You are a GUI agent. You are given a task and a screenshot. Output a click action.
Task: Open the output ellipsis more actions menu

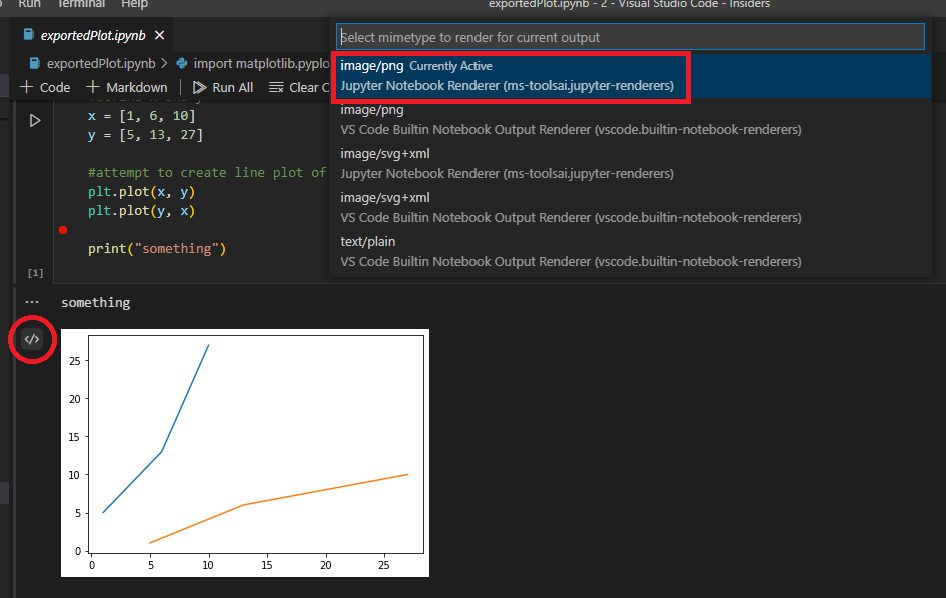pos(32,302)
